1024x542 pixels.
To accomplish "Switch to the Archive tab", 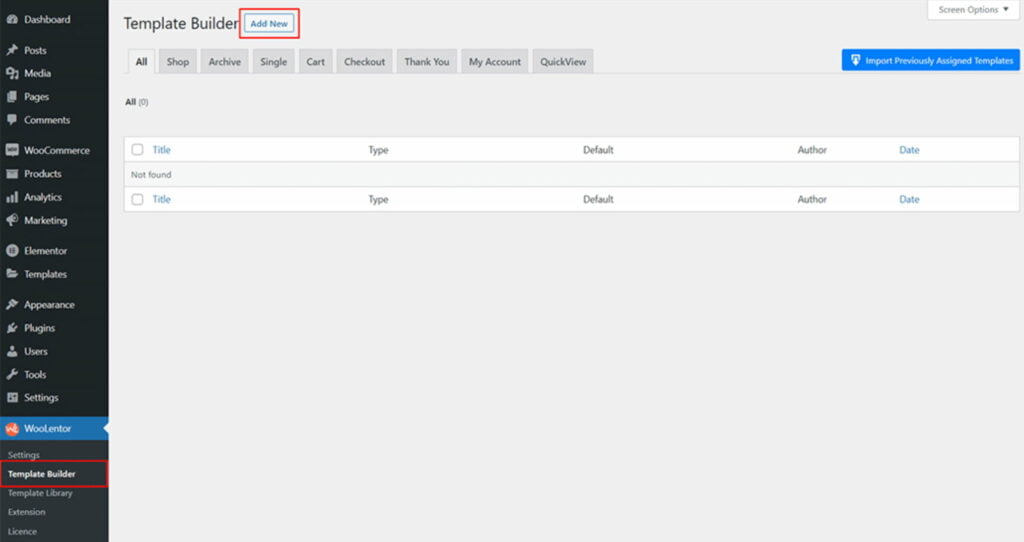I will [225, 62].
